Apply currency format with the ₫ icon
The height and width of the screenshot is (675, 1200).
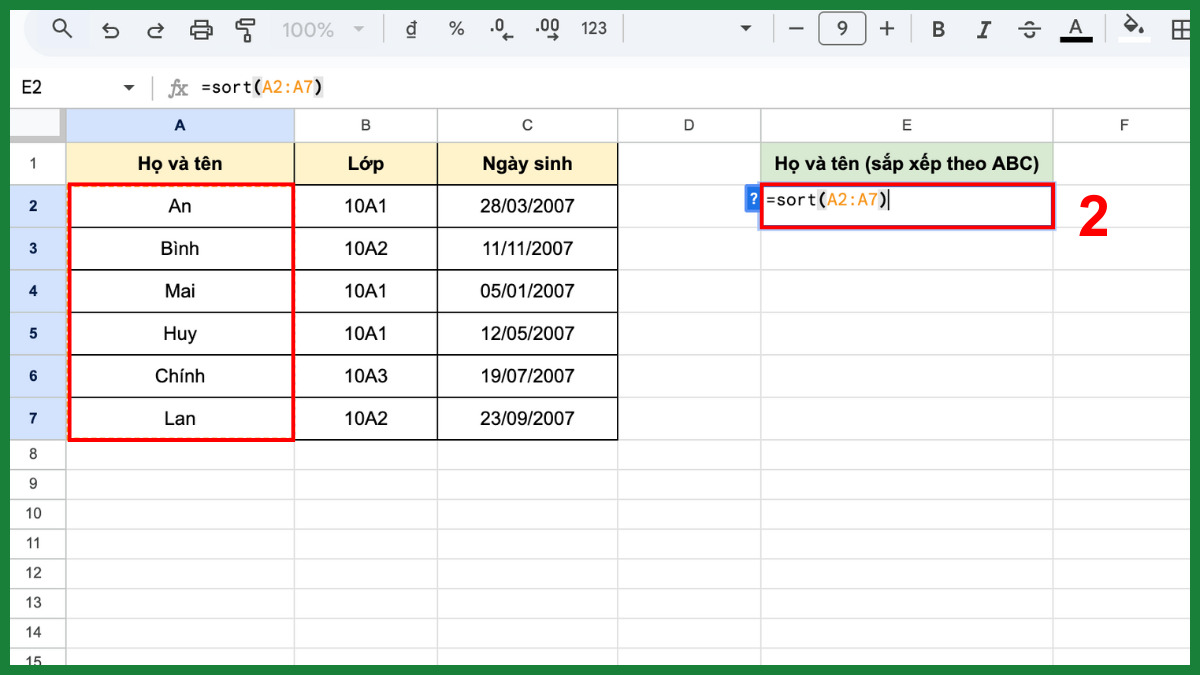411,29
